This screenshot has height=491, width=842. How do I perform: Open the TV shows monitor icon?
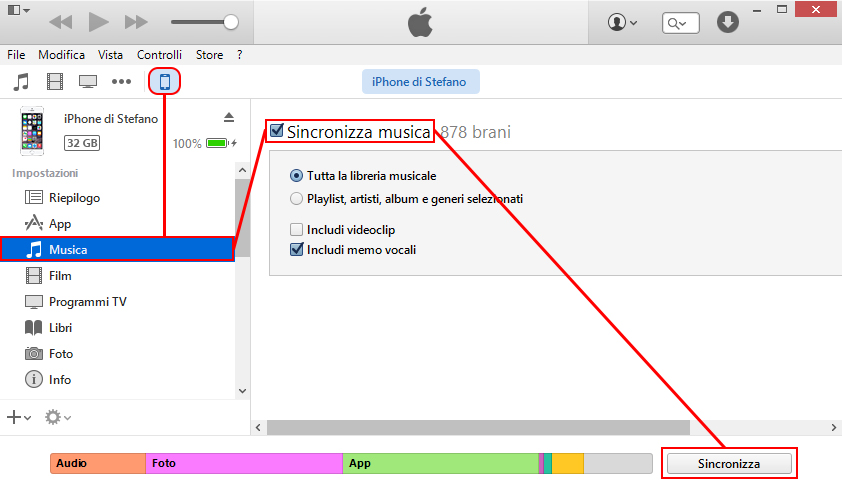88,82
